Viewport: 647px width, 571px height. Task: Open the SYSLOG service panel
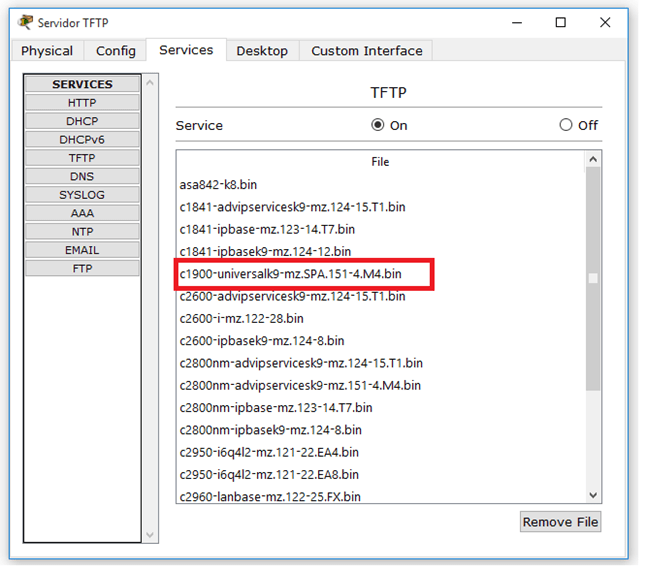click(82, 195)
